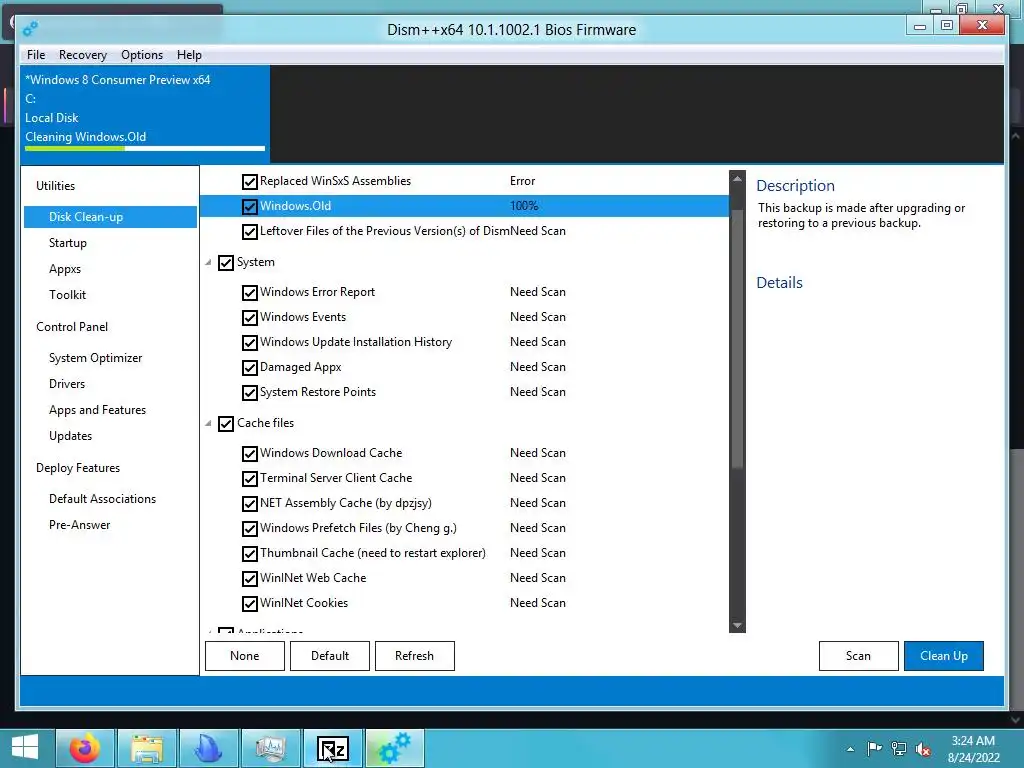Toggle WinINet Web Cache checkbox
The height and width of the screenshot is (768, 1024).
pyautogui.click(x=249, y=579)
